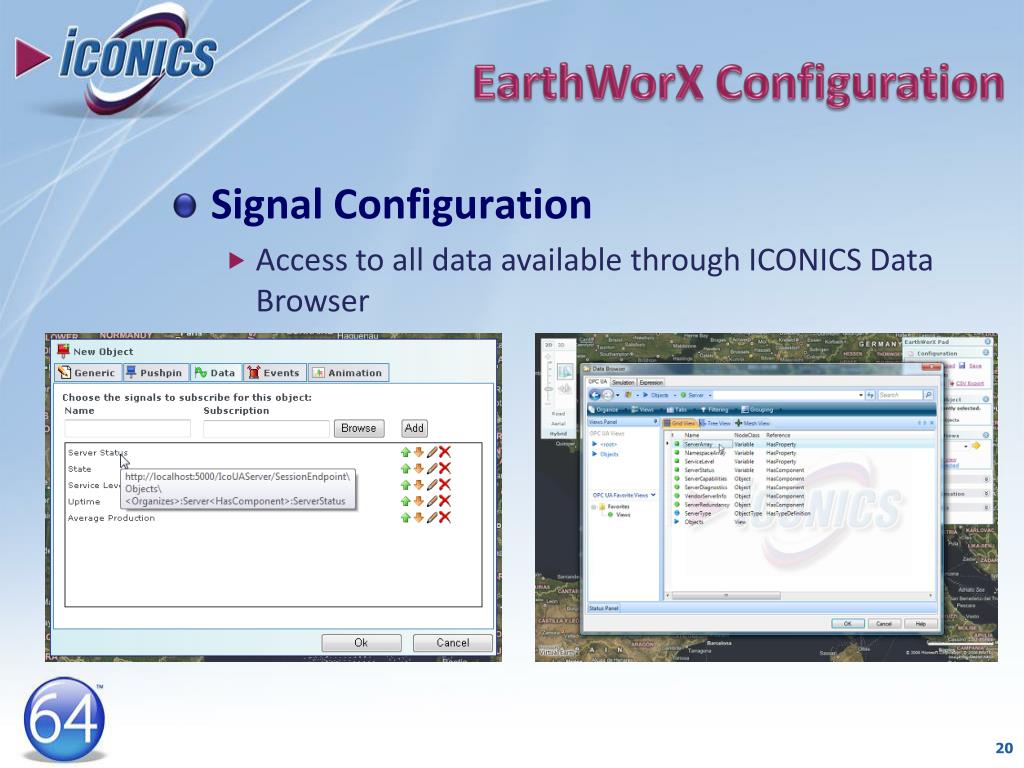
Task: Edit the Service Level signal
Action: click(x=432, y=484)
